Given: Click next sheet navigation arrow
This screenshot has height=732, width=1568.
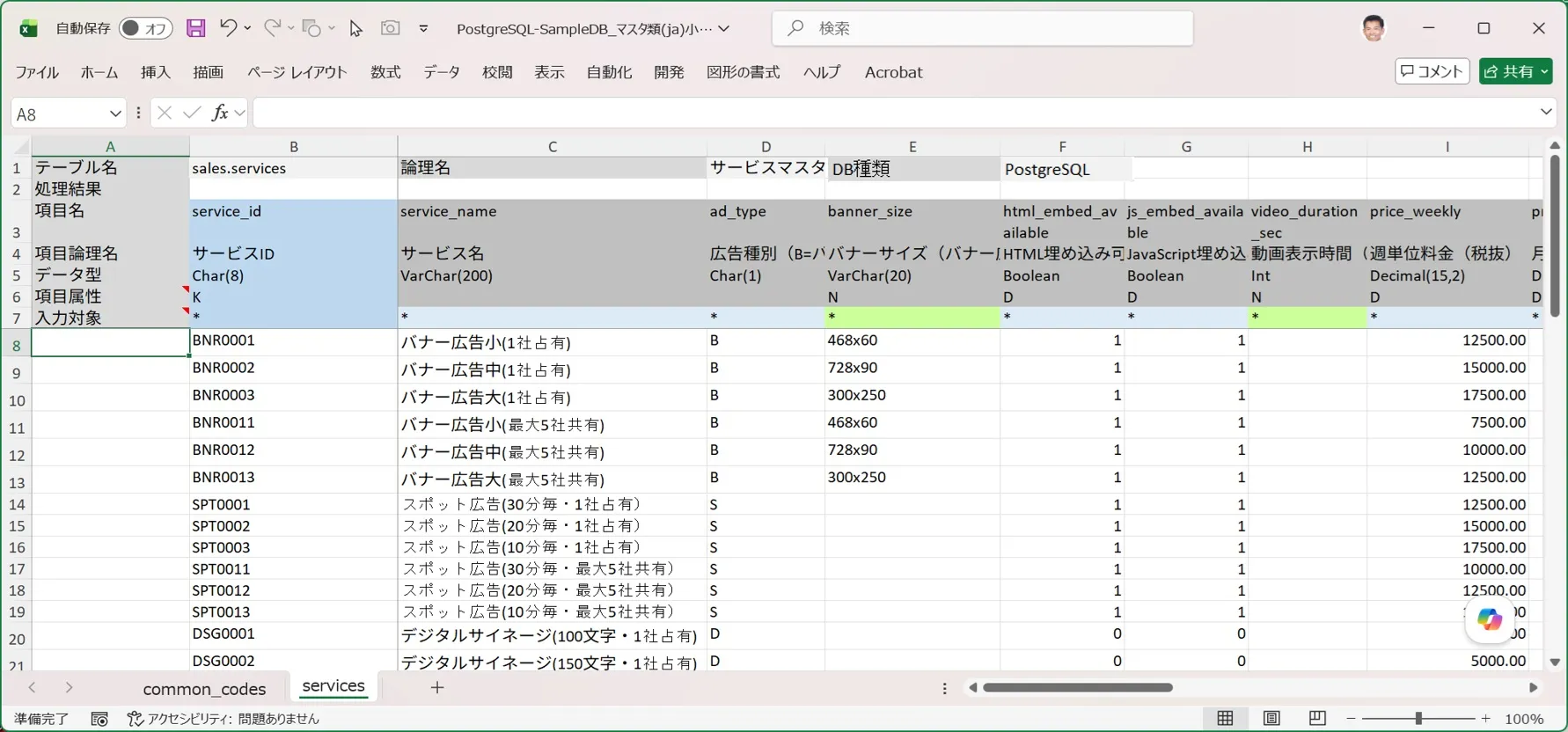Looking at the screenshot, I should [69, 687].
